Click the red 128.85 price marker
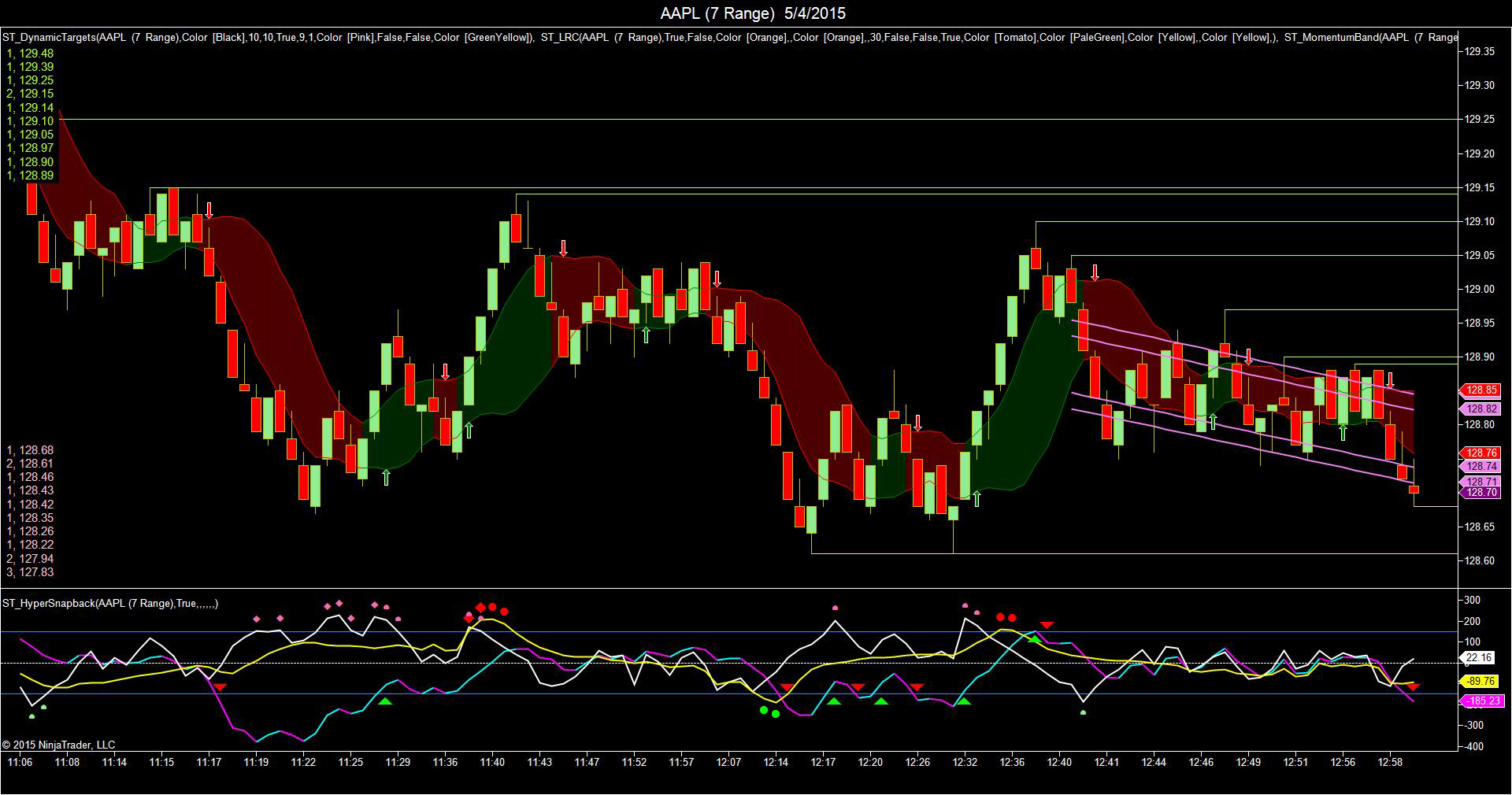 (x=1480, y=390)
